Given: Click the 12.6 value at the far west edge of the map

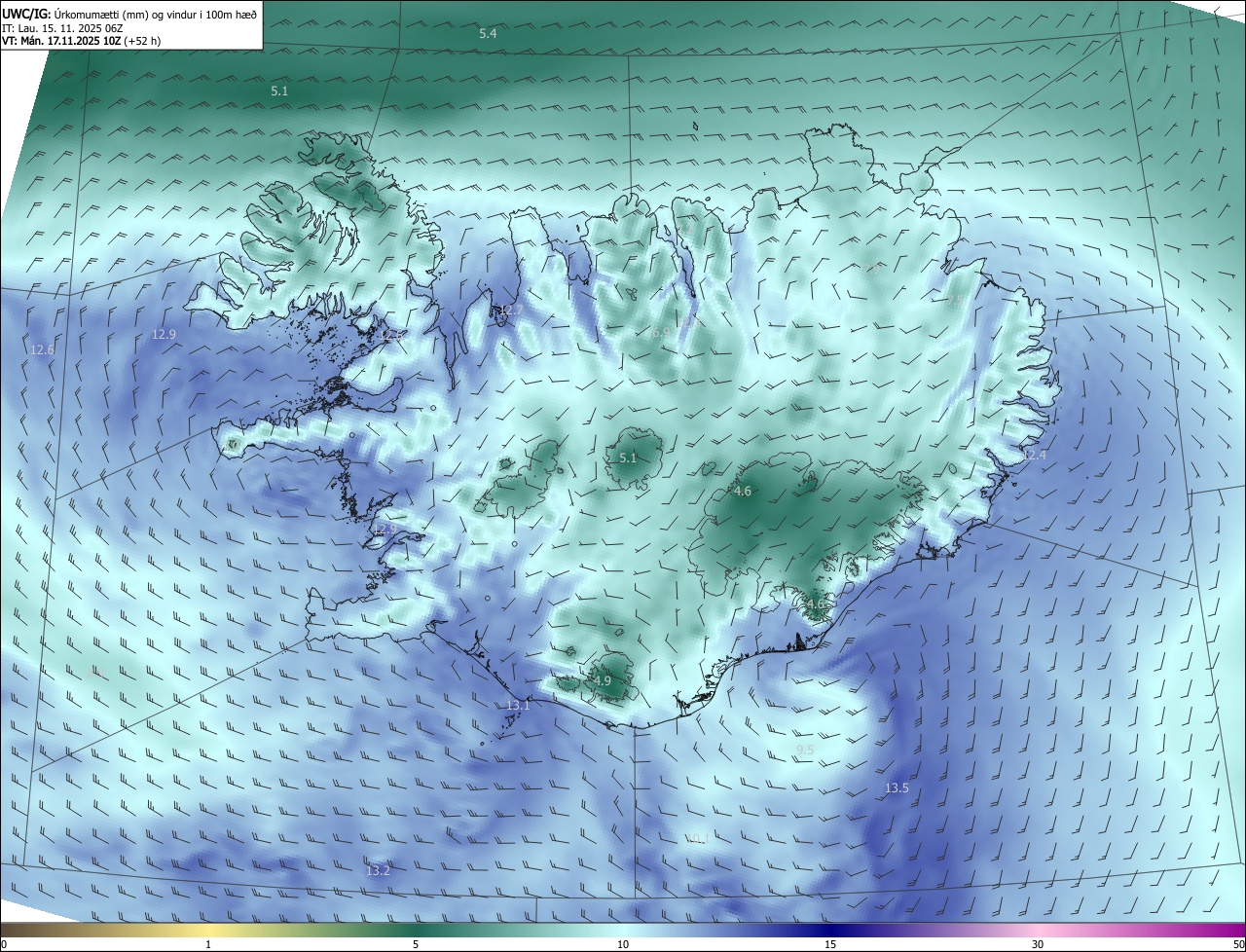Looking at the screenshot, I should pyautogui.click(x=42, y=350).
